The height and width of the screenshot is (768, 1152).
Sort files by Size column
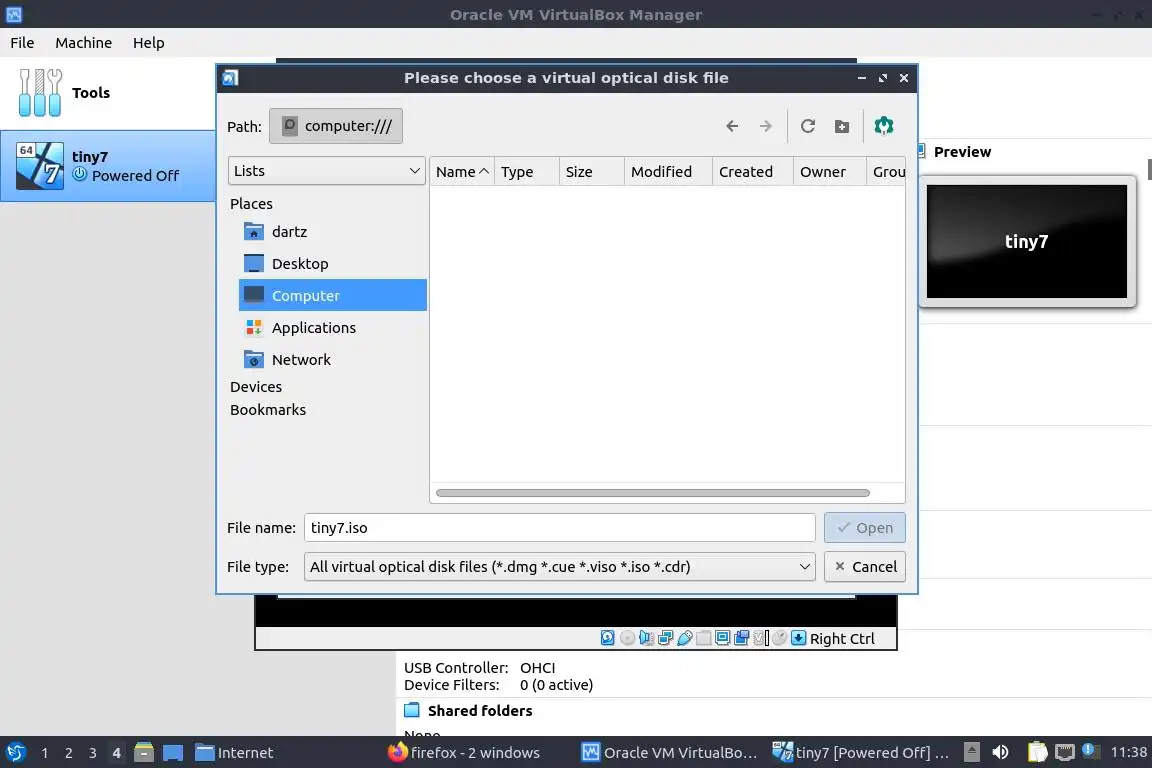(591, 171)
